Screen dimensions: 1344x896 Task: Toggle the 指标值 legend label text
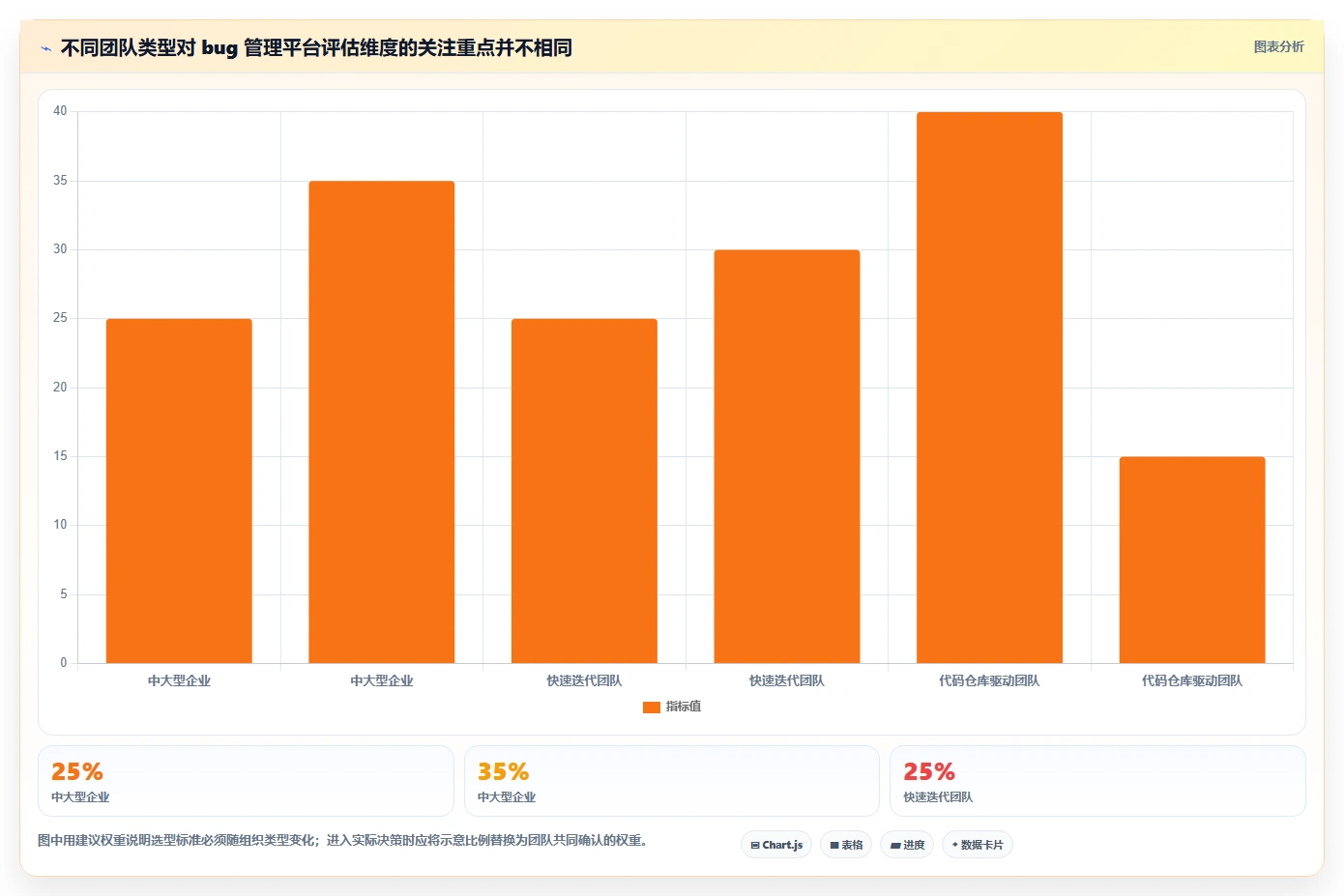(x=684, y=708)
